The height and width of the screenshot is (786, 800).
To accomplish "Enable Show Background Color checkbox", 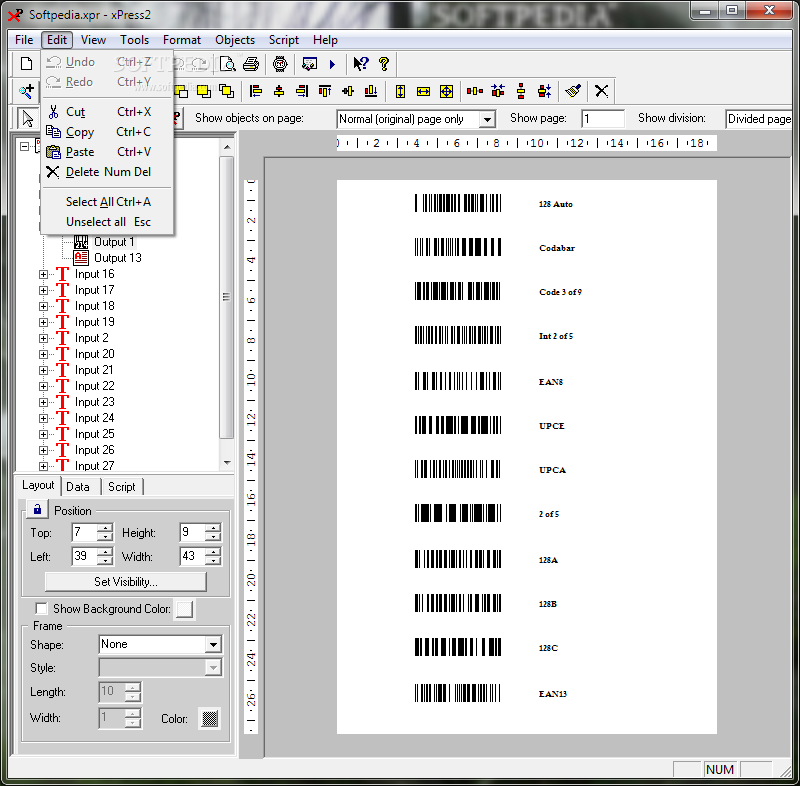I will (x=41, y=608).
